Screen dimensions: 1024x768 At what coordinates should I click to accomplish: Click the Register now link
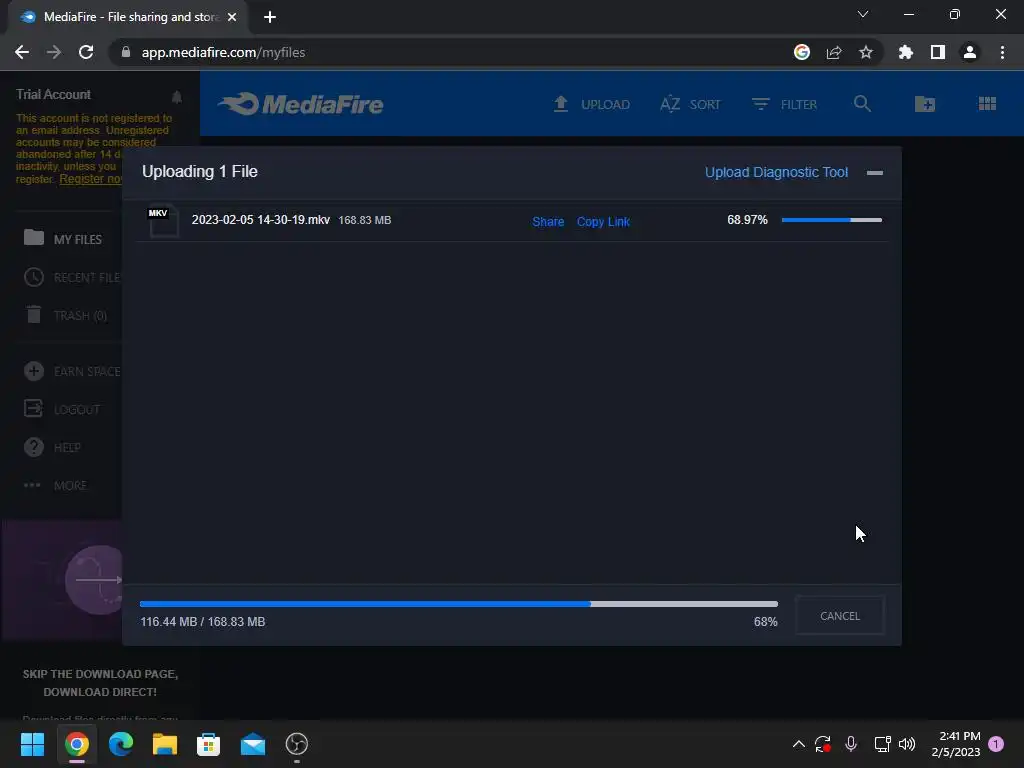tap(90, 179)
